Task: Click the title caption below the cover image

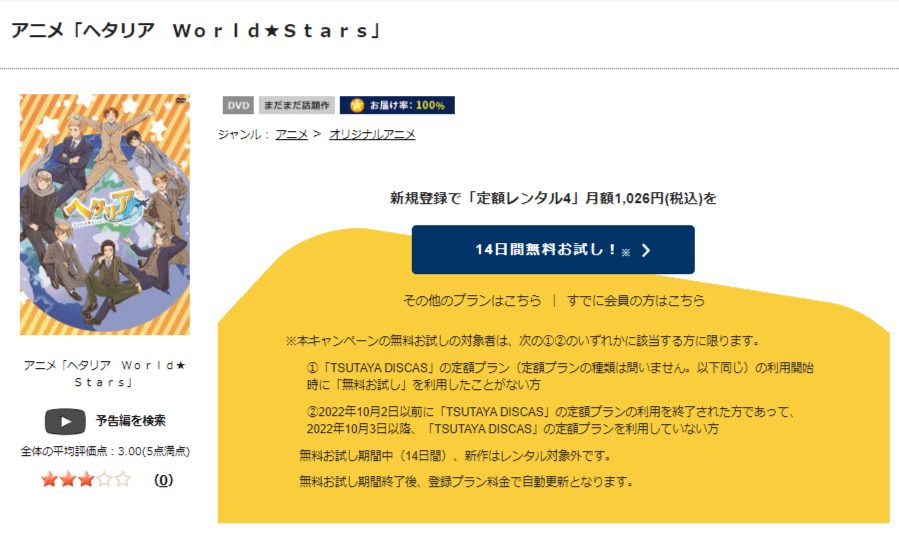Action: [x=105, y=373]
